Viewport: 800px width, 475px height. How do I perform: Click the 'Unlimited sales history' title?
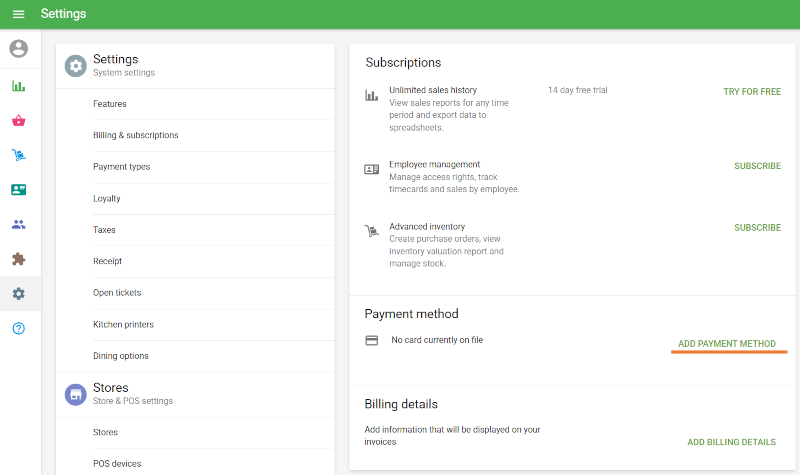coord(433,90)
